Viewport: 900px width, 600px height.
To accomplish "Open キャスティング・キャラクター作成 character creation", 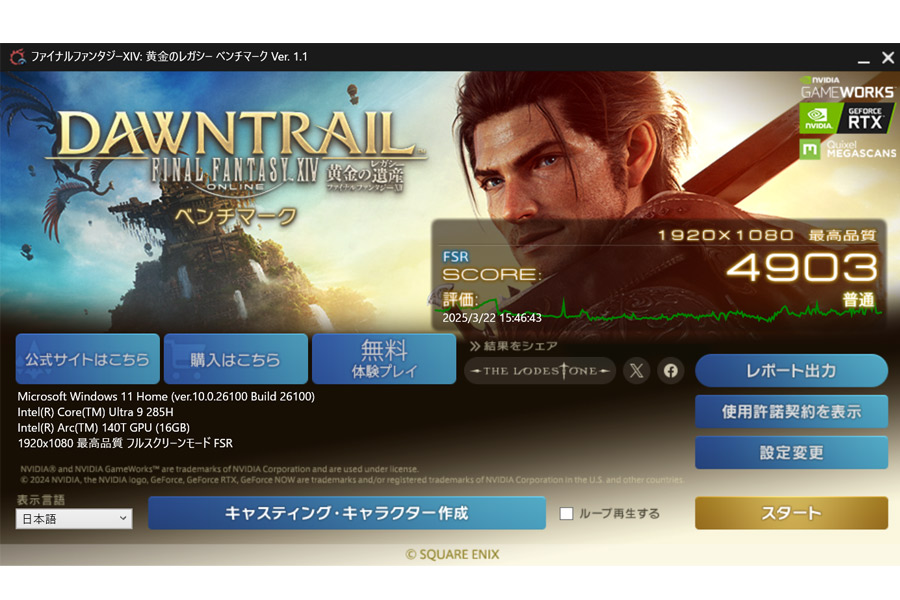I will pyautogui.click(x=347, y=513).
